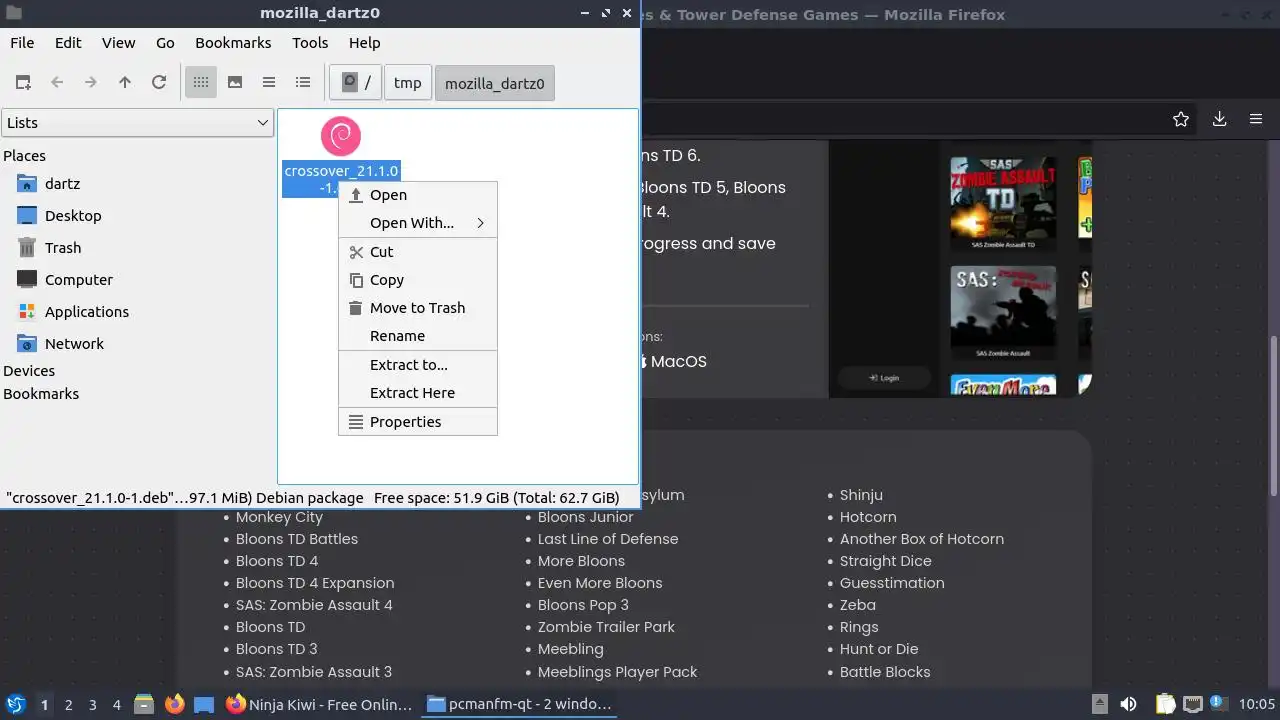Activate the Ninja Kiwi Firefox taskbar entry

tap(320, 704)
